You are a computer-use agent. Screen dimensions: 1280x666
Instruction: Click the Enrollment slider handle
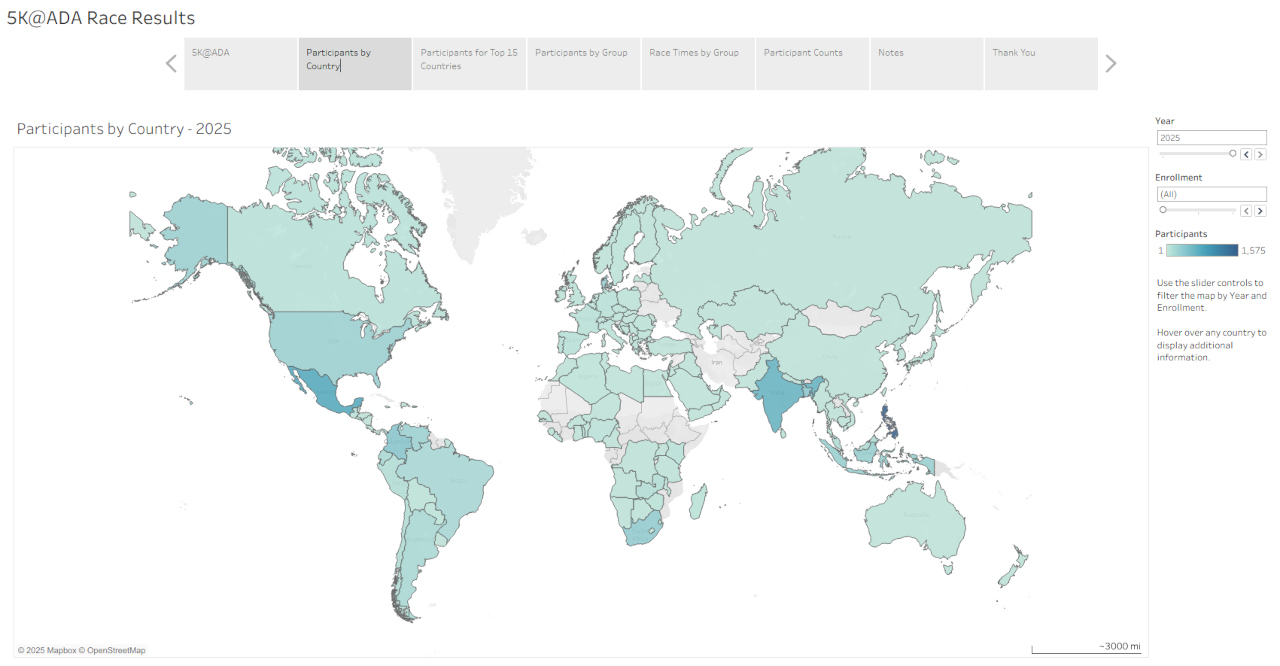[1162, 210]
